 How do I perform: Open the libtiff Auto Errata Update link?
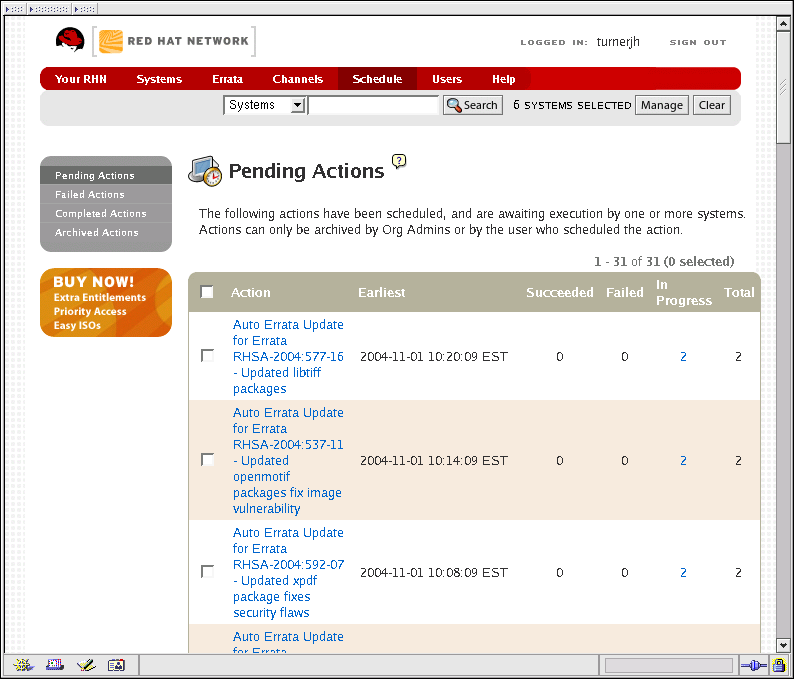(288, 356)
